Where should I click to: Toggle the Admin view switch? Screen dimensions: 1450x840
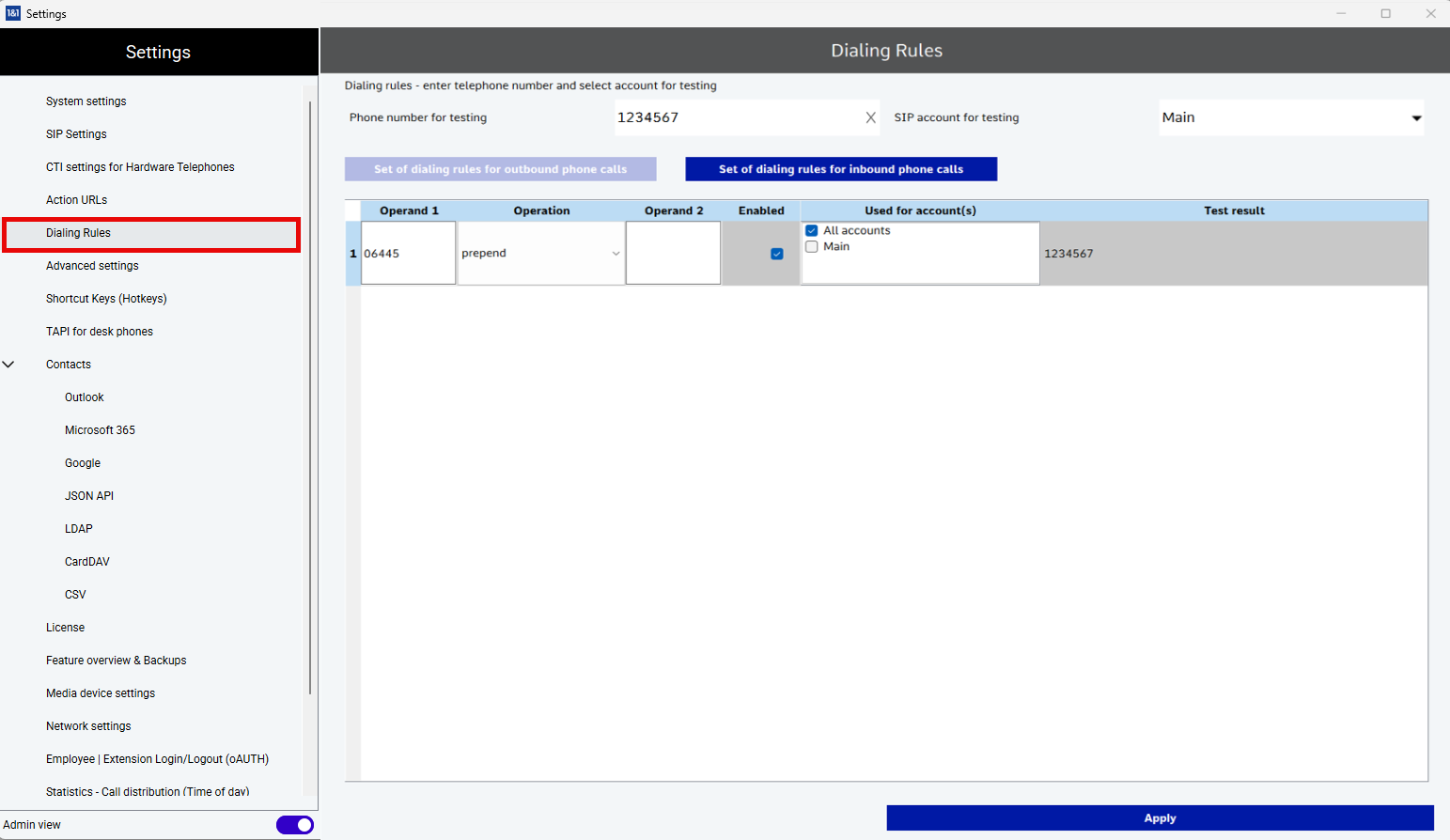[x=295, y=825]
